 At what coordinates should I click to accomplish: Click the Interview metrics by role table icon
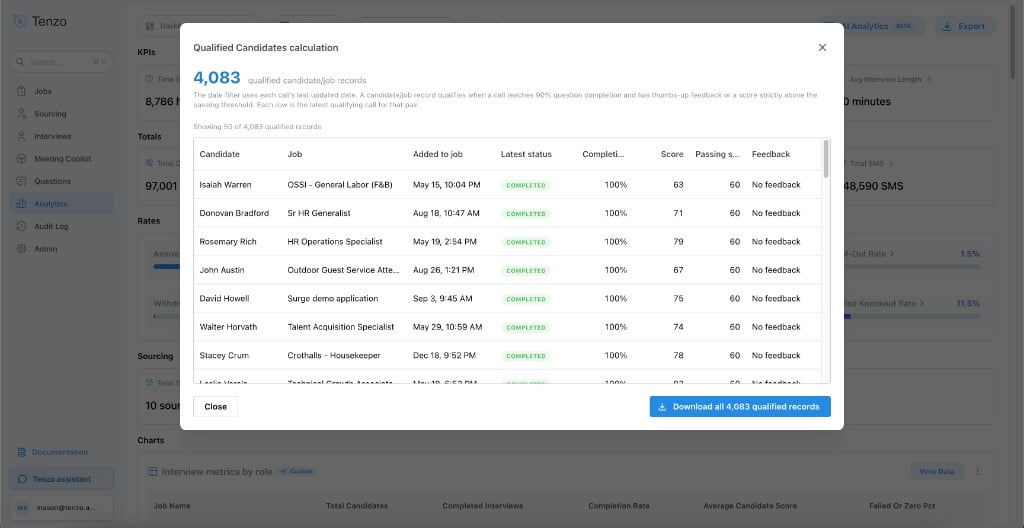(x=153, y=471)
